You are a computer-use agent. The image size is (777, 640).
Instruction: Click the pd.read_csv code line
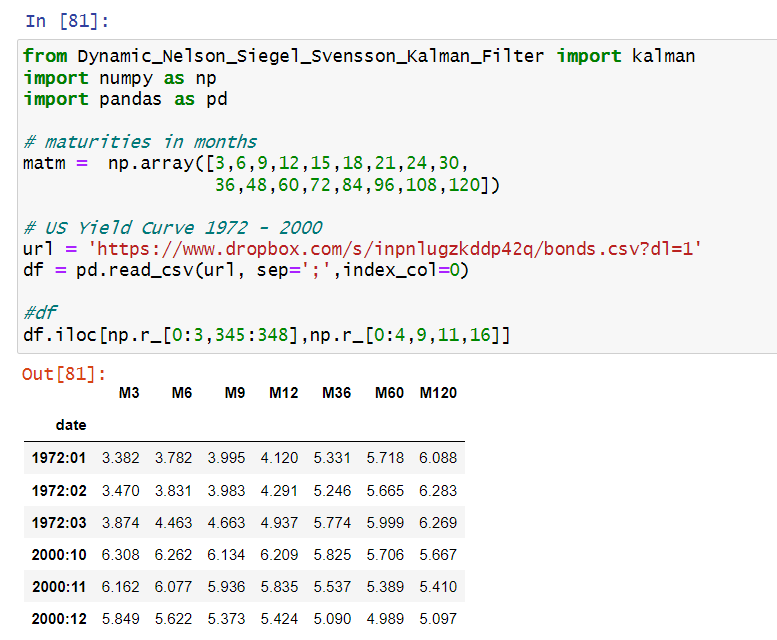pos(246,270)
